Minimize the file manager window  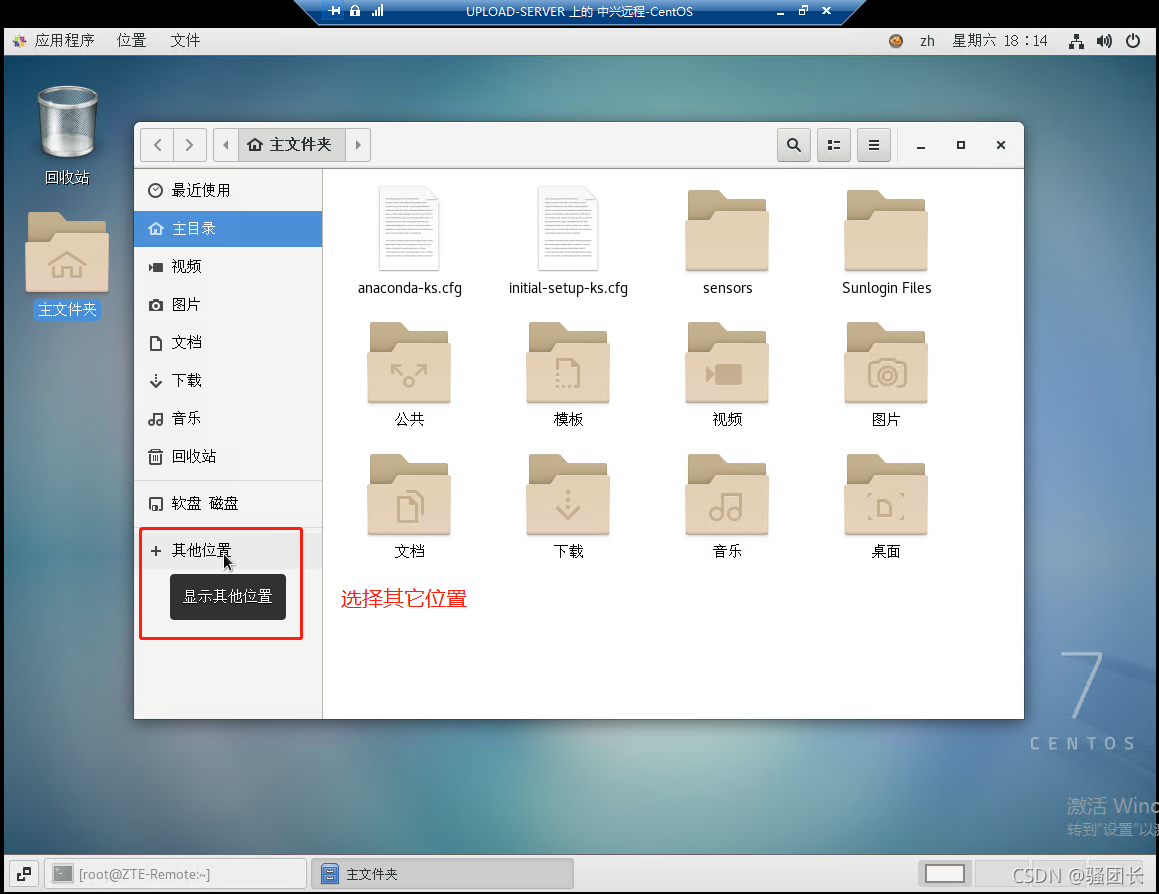(921, 146)
